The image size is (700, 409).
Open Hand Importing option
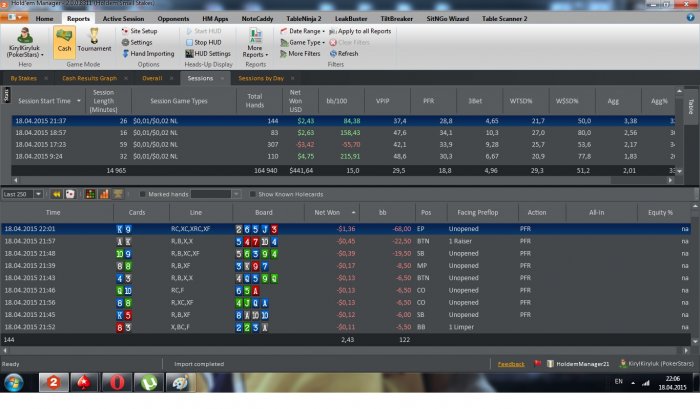[148, 54]
